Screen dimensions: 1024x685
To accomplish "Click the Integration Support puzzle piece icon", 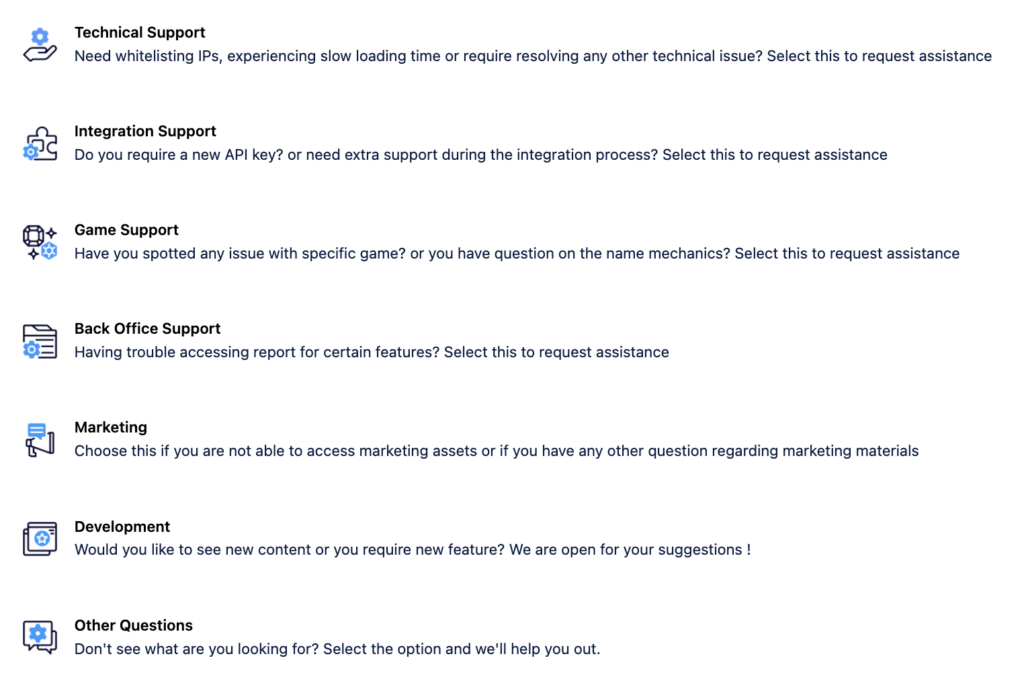I will [40, 144].
